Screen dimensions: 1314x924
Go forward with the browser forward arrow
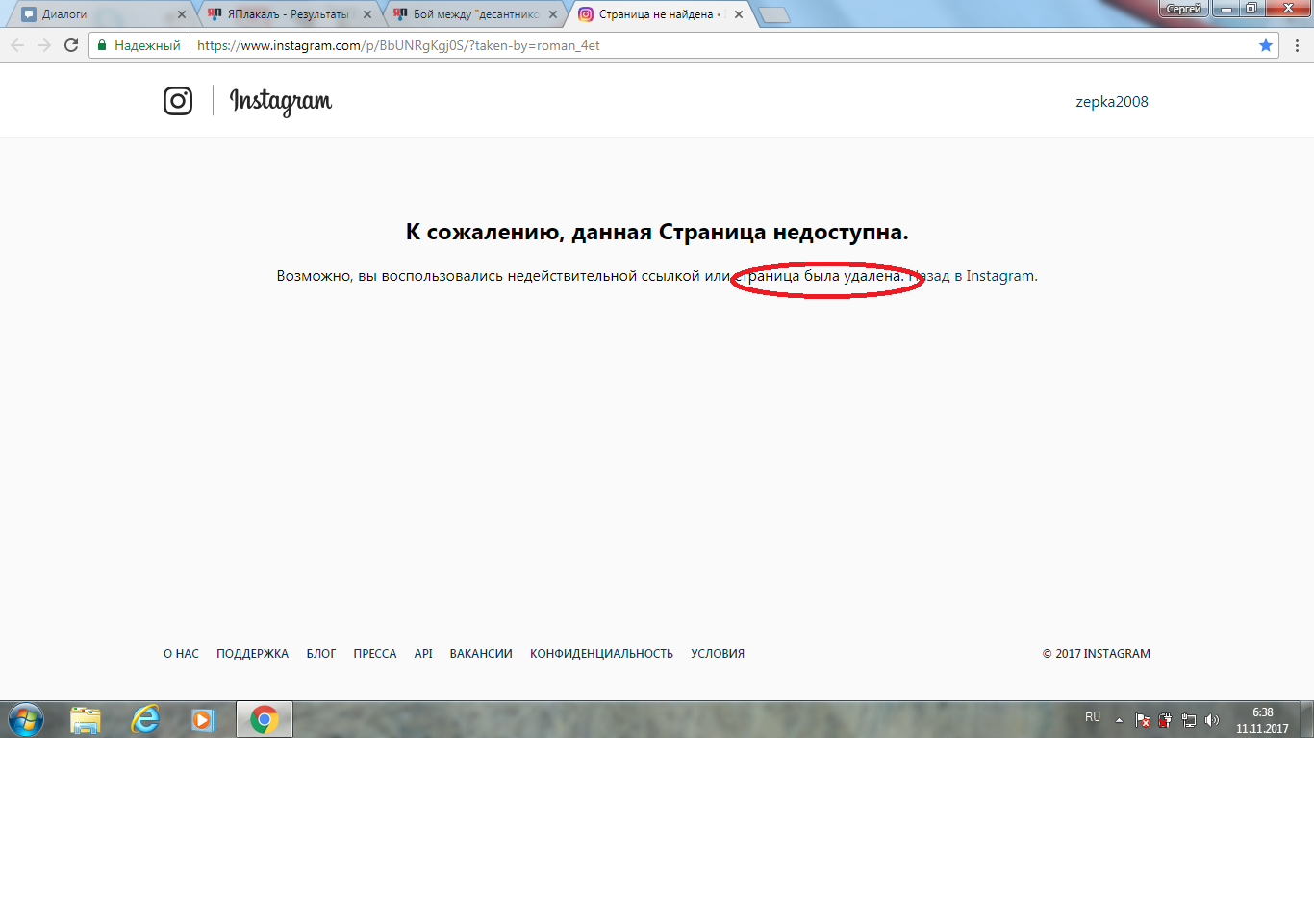pos(44,45)
